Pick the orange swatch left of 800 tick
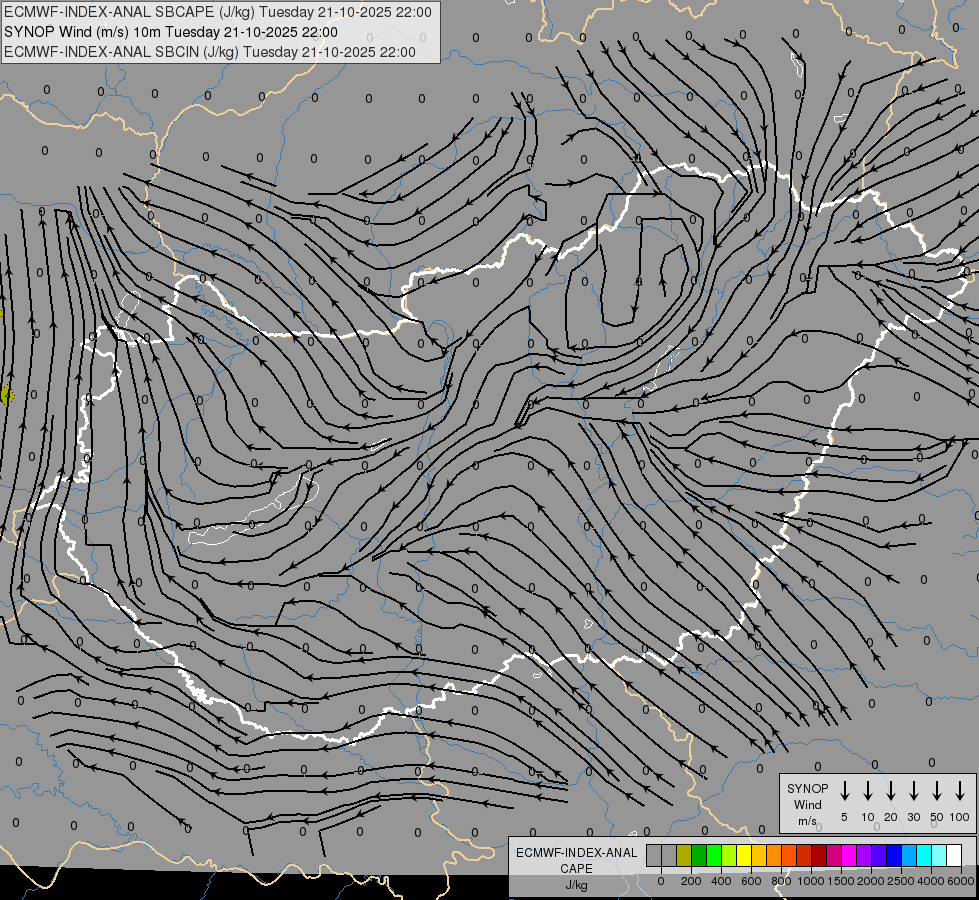Viewport: 979px width, 900px height. (774, 855)
